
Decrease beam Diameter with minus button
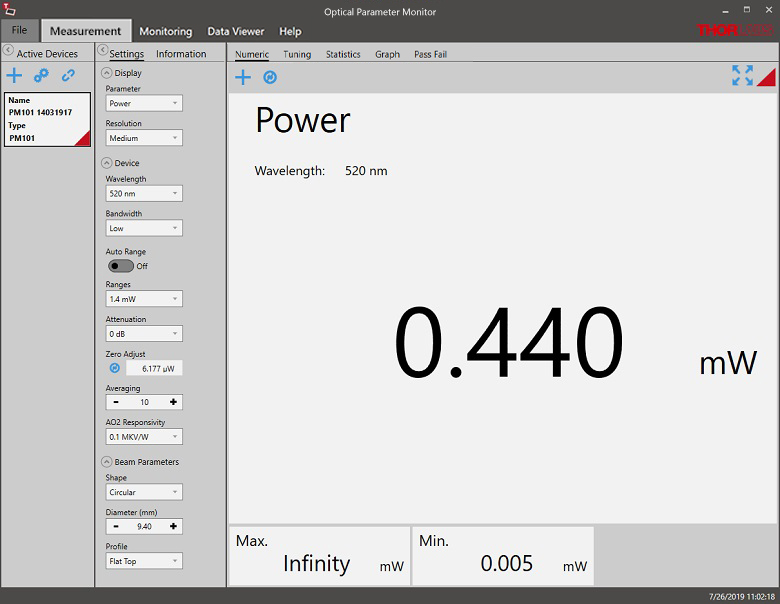115,526
